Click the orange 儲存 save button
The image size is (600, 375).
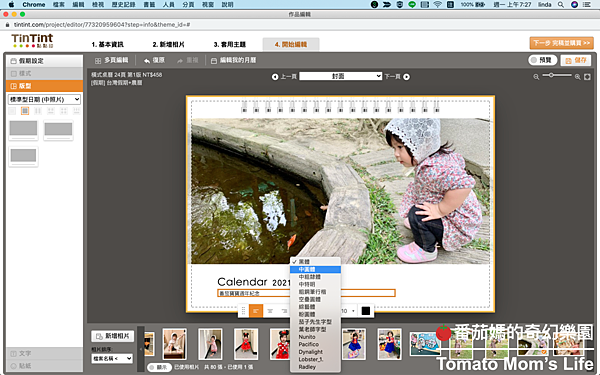tap(576, 60)
